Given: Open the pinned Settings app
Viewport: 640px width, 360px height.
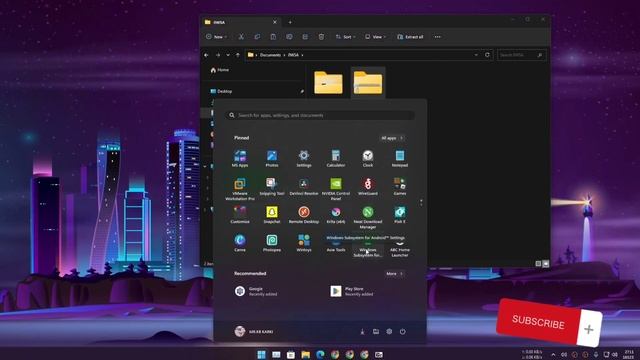Looking at the screenshot, I should [x=304, y=158].
